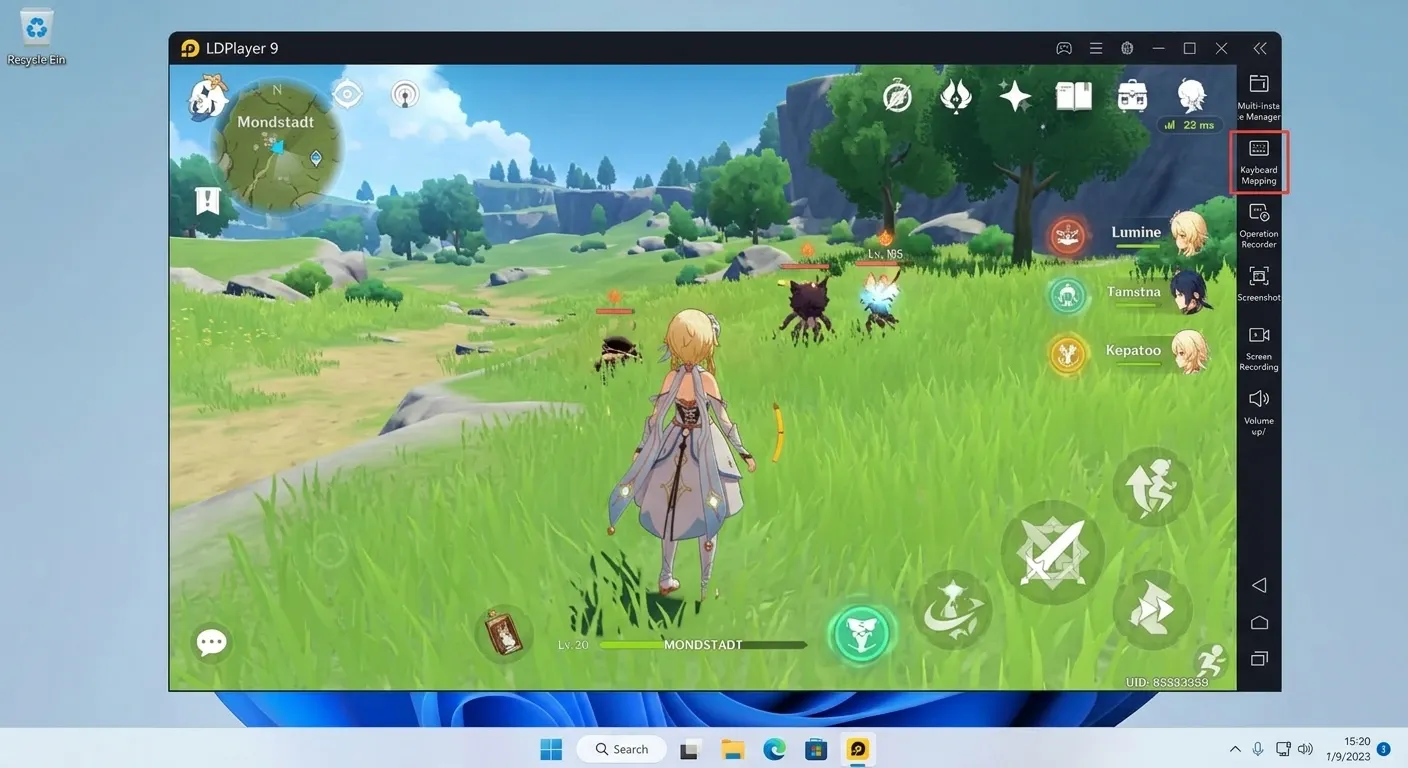Open Microsoft Store from the taskbar
Image resolution: width=1408 pixels, height=768 pixels.
click(816, 749)
